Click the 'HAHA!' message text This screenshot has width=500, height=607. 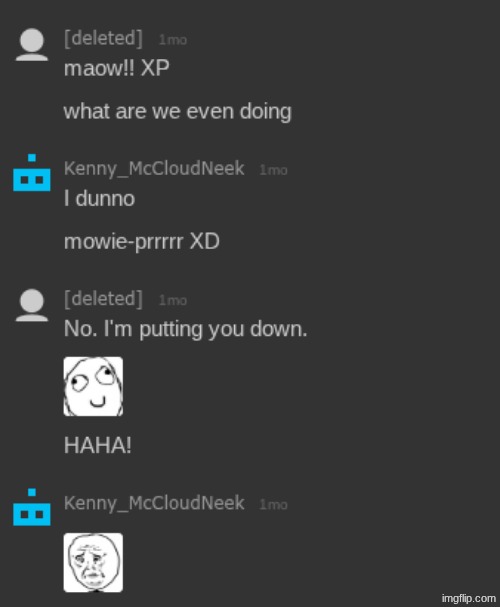(98, 445)
